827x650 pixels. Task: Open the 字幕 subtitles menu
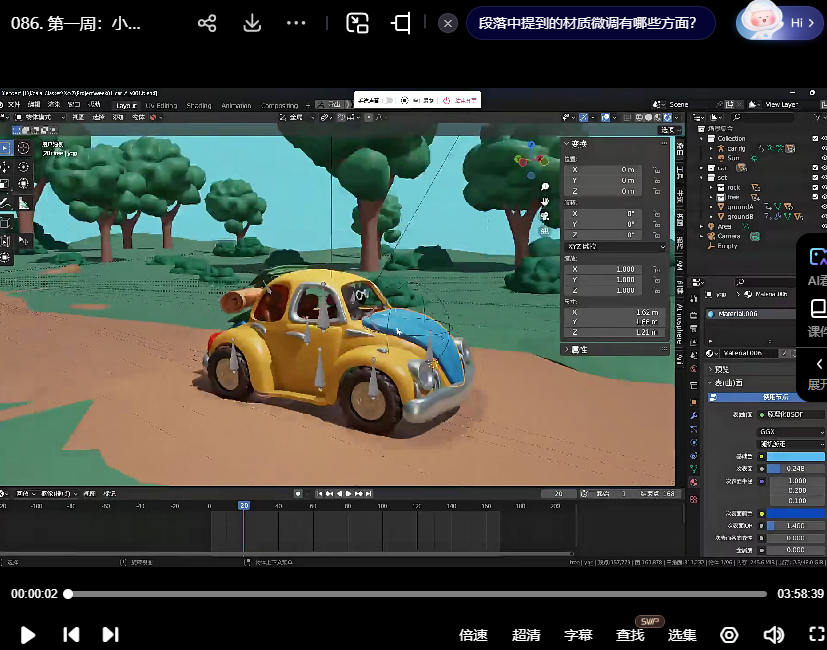coord(578,635)
